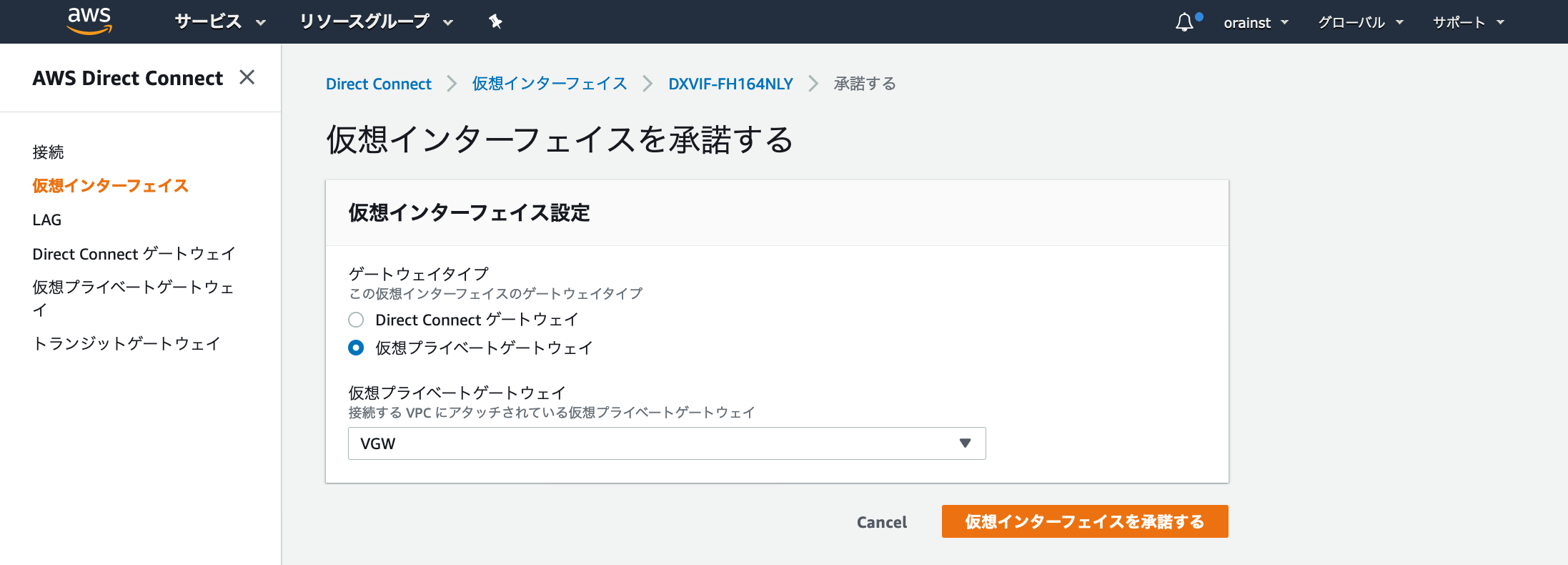Click the ゲートウェイタイプ field label
1568x565 pixels.
click(x=419, y=274)
